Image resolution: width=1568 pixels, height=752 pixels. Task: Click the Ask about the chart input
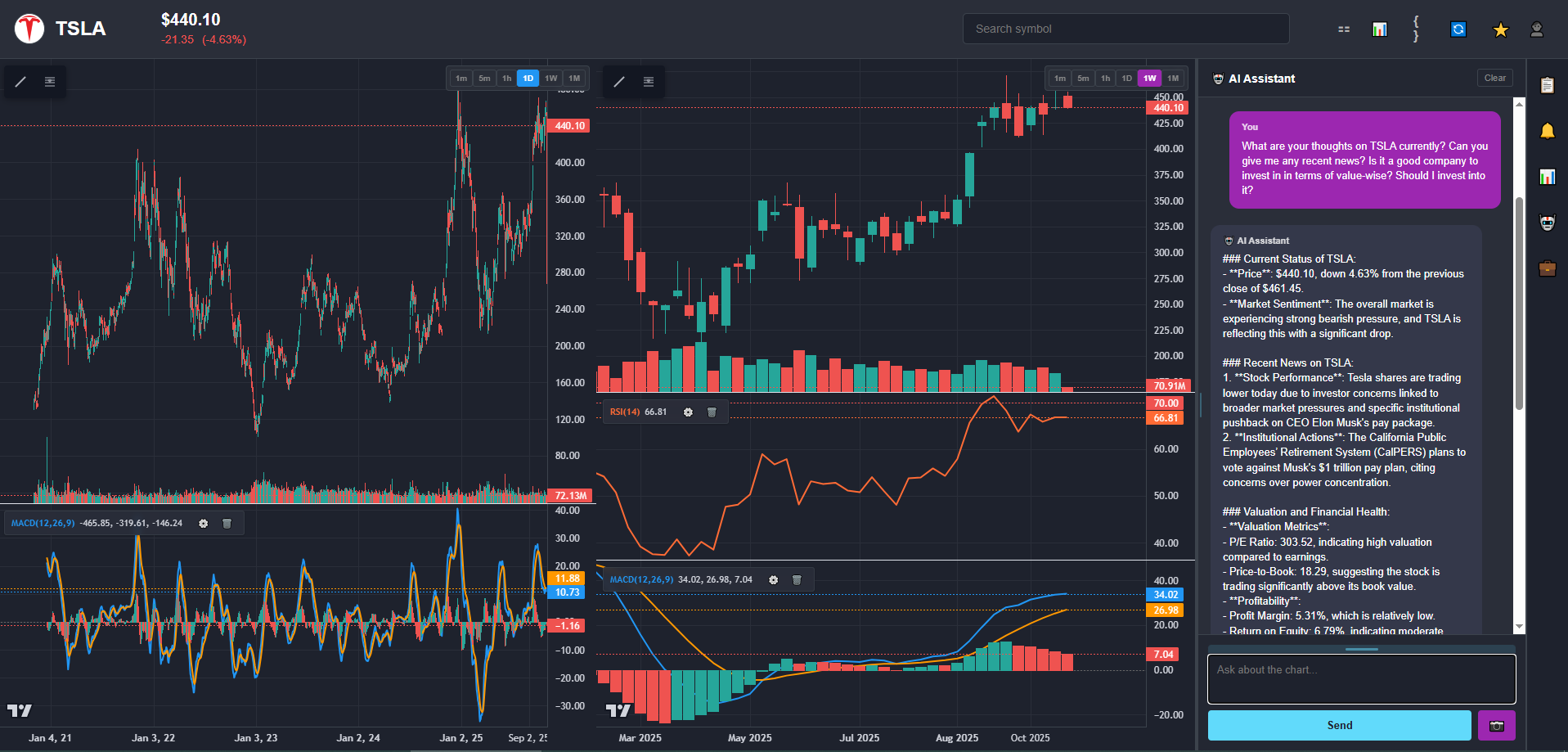[1362, 679]
